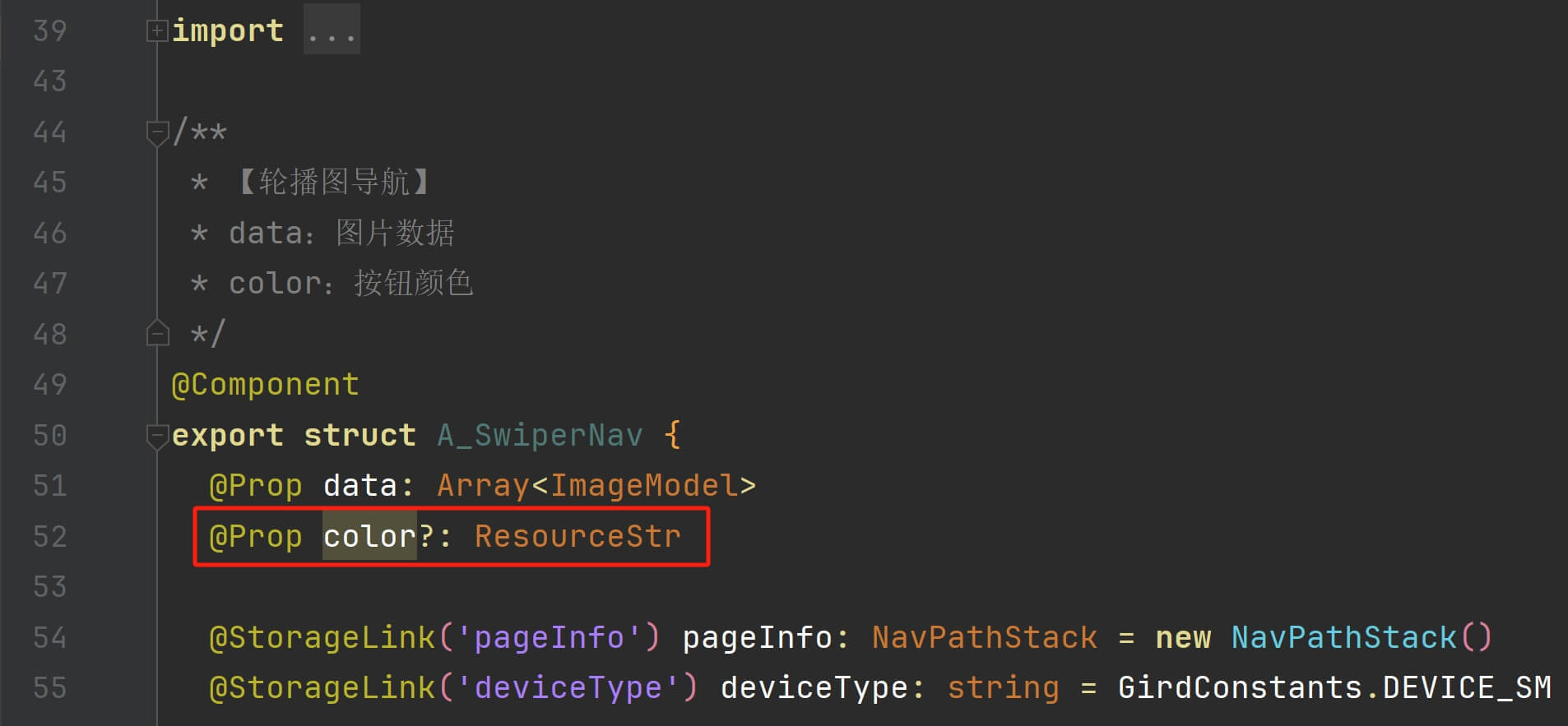Click GirdConstants.DEVICE_SM reference
This screenshot has height=726, width=1568.
[x=1334, y=688]
